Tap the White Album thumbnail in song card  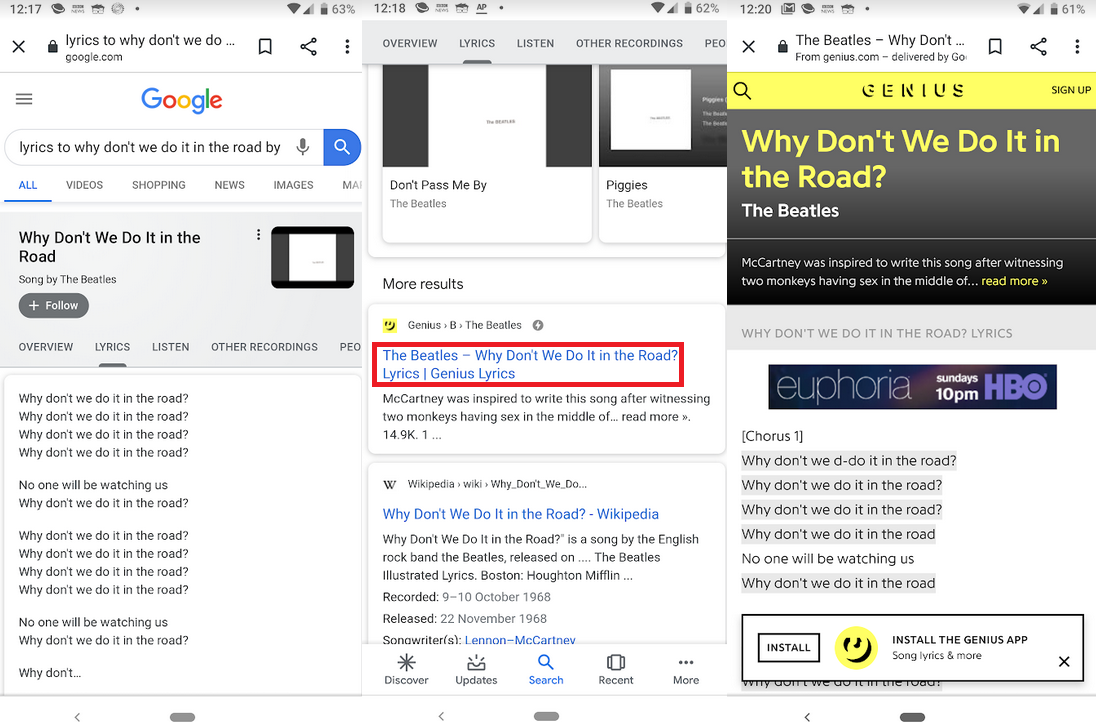coord(312,257)
